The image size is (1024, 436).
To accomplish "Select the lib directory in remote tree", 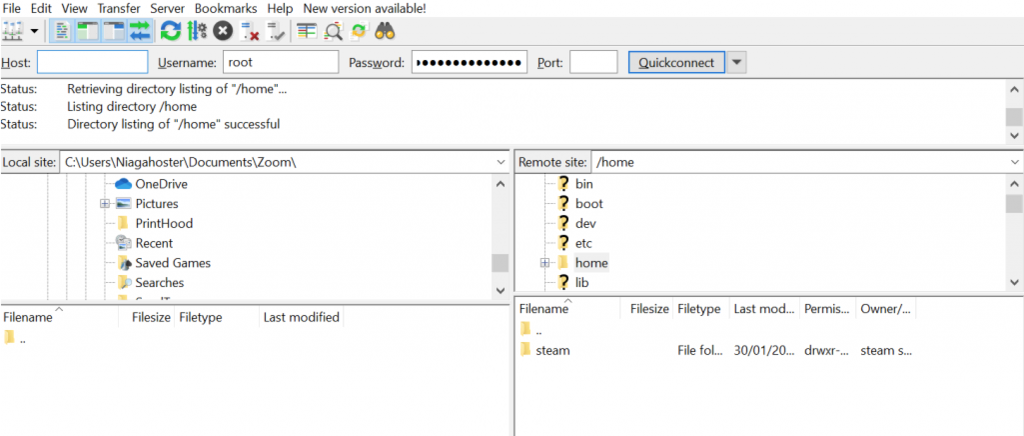I will (582, 283).
